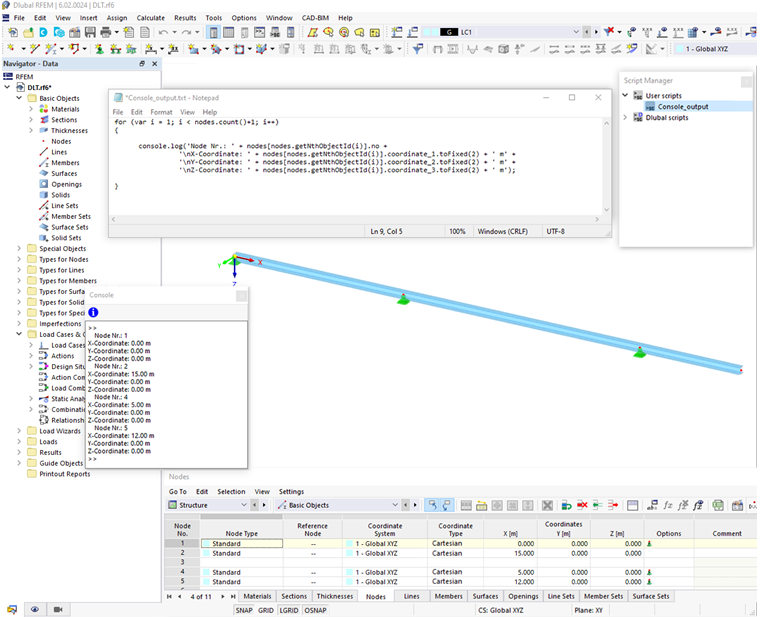Create a new model via toolbar icon
The width and height of the screenshot is (760, 617).
click(x=13, y=32)
